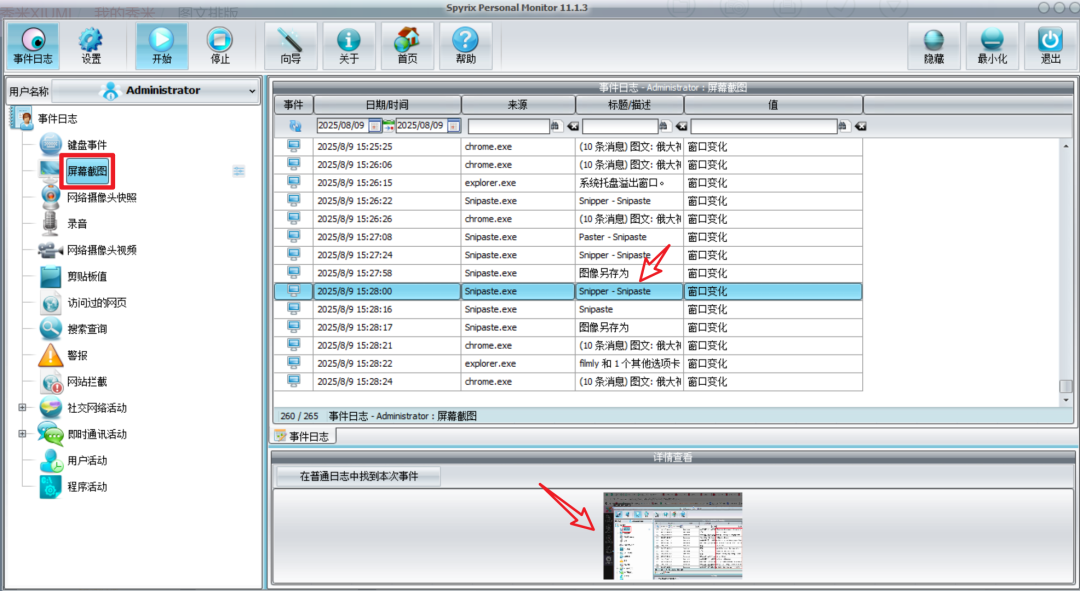This screenshot has width=1080, height=591.
Task: Select the 15:28:16 Snipaste row
Action: (x=568, y=309)
